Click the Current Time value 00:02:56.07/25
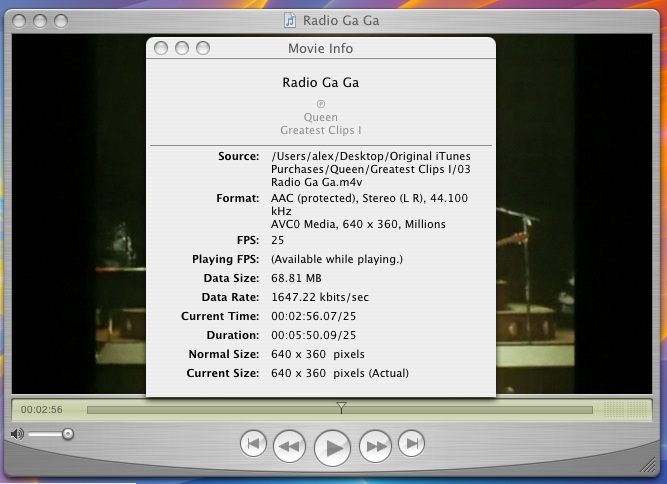This screenshot has width=667, height=484. tap(314, 316)
